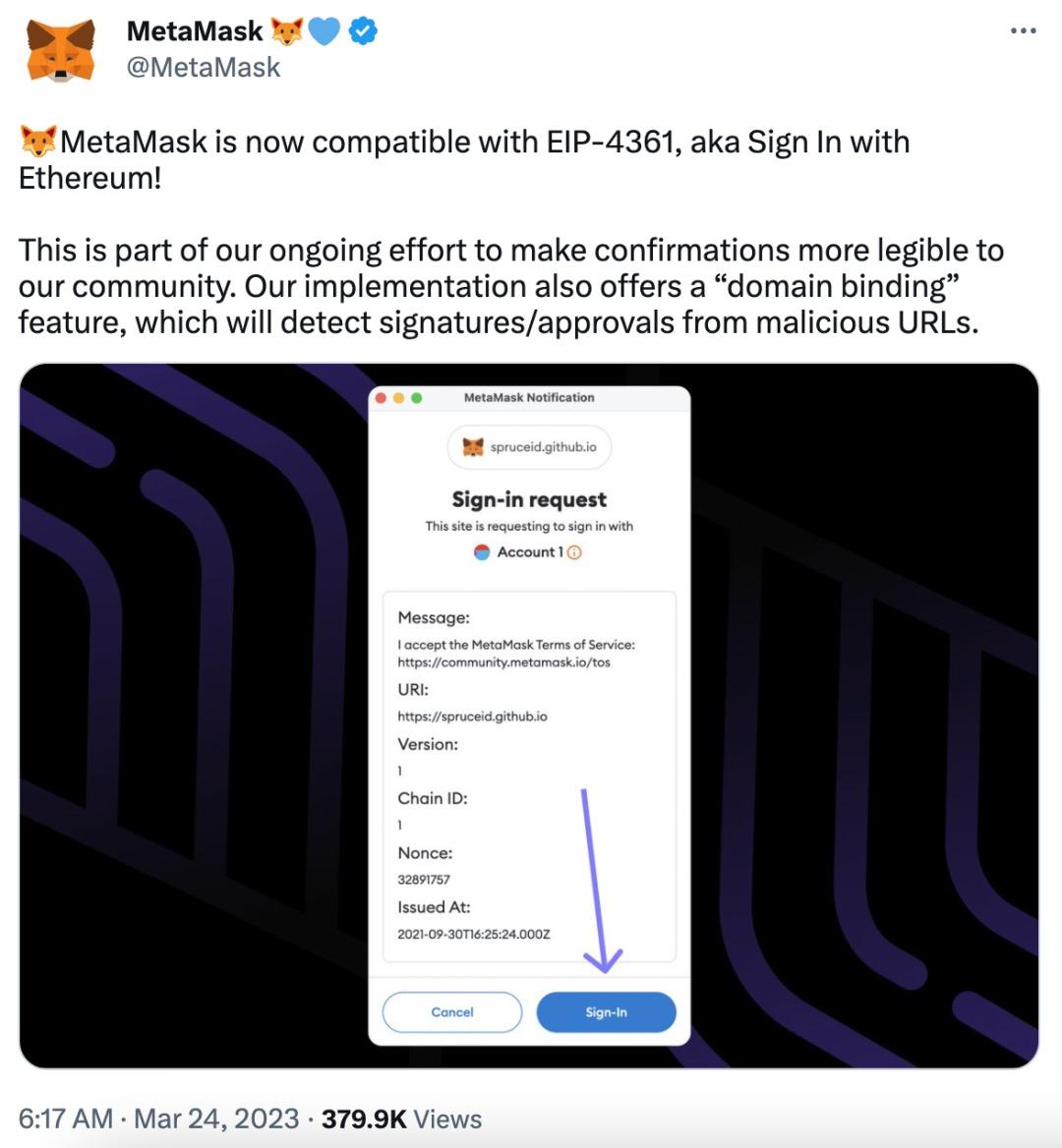Click the fox icon in the spruceid.github.io pill

coord(474,447)
